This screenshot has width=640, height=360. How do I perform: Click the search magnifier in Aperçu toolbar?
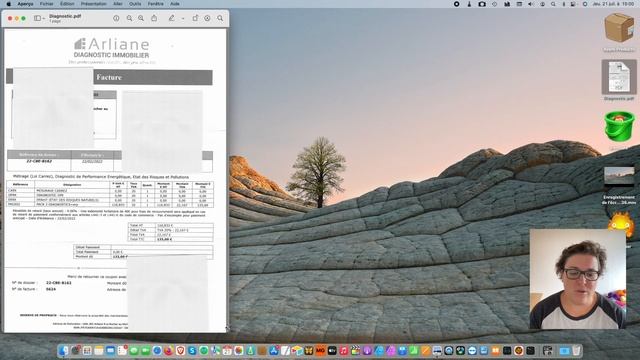tap(220, 18)
